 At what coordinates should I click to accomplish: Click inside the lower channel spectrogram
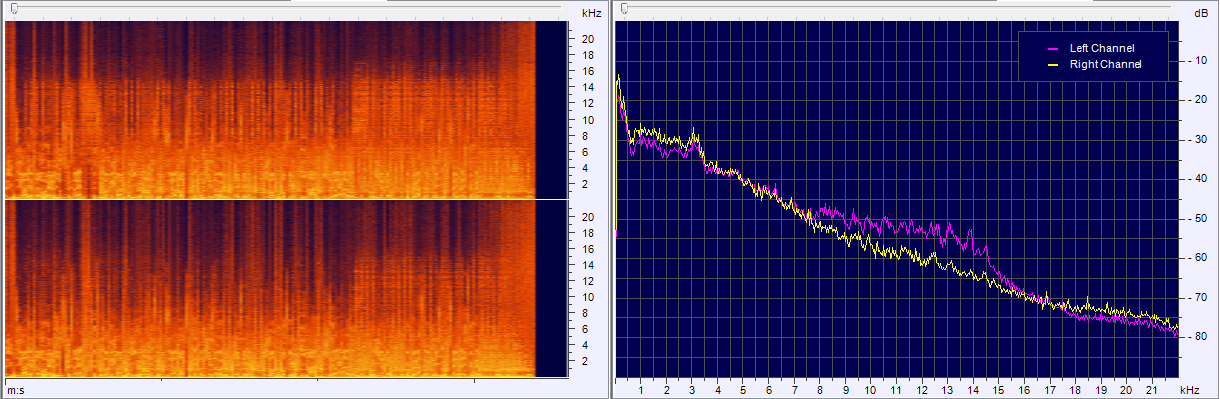coord(270,289)
